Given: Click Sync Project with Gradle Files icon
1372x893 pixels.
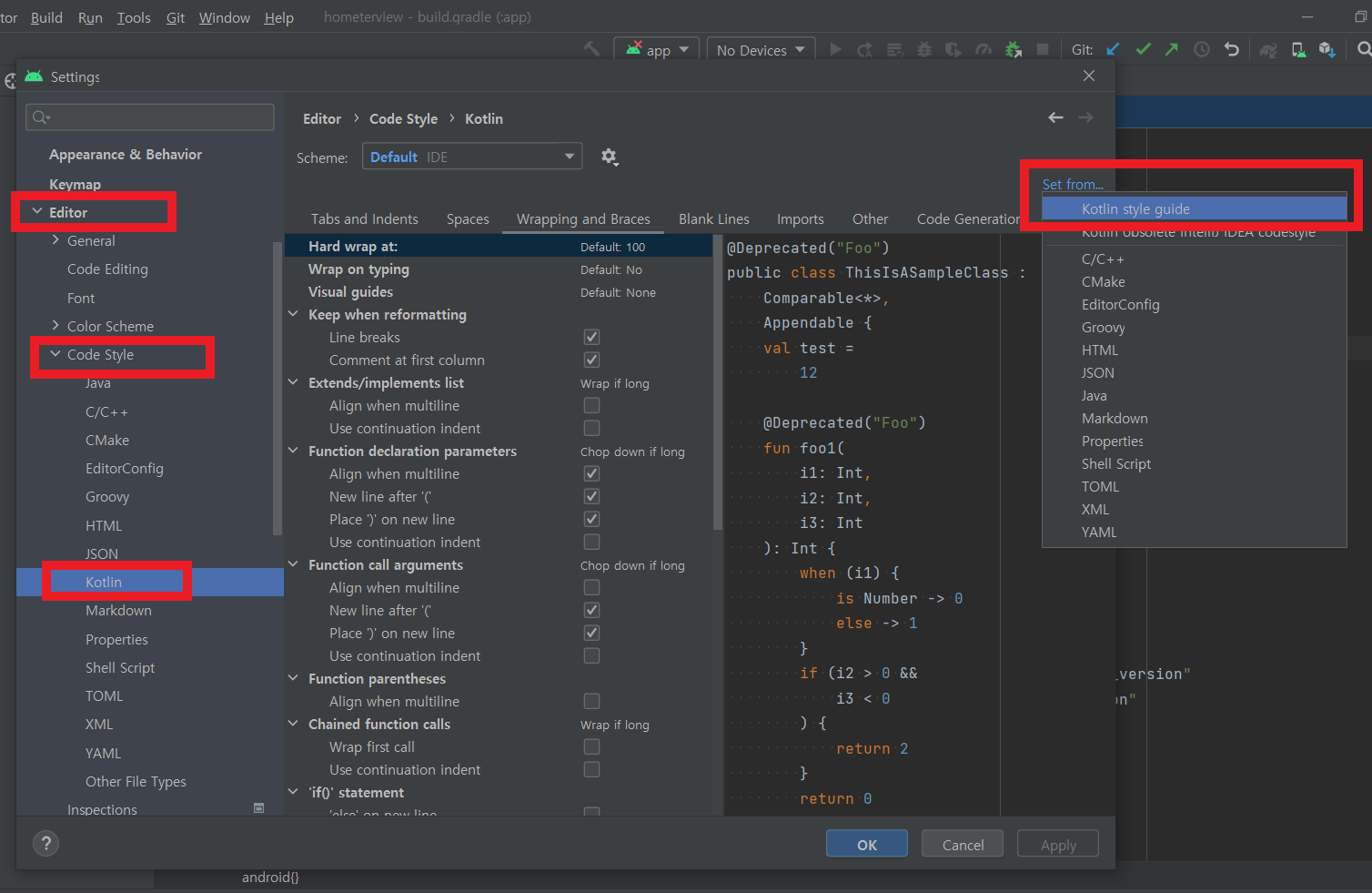Looking at the screenshot, I should coord(1268,49).
